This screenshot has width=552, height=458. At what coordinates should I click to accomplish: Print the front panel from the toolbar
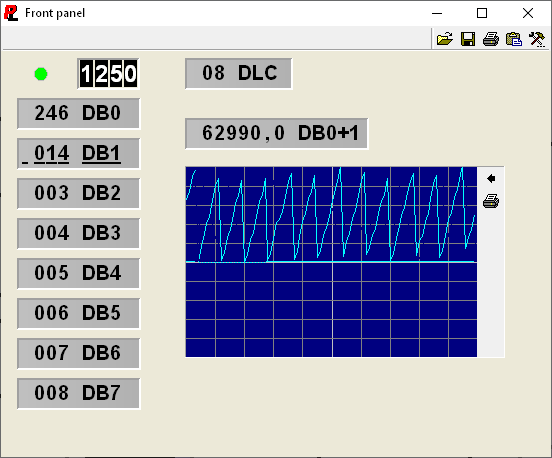[x=491, y=39]
